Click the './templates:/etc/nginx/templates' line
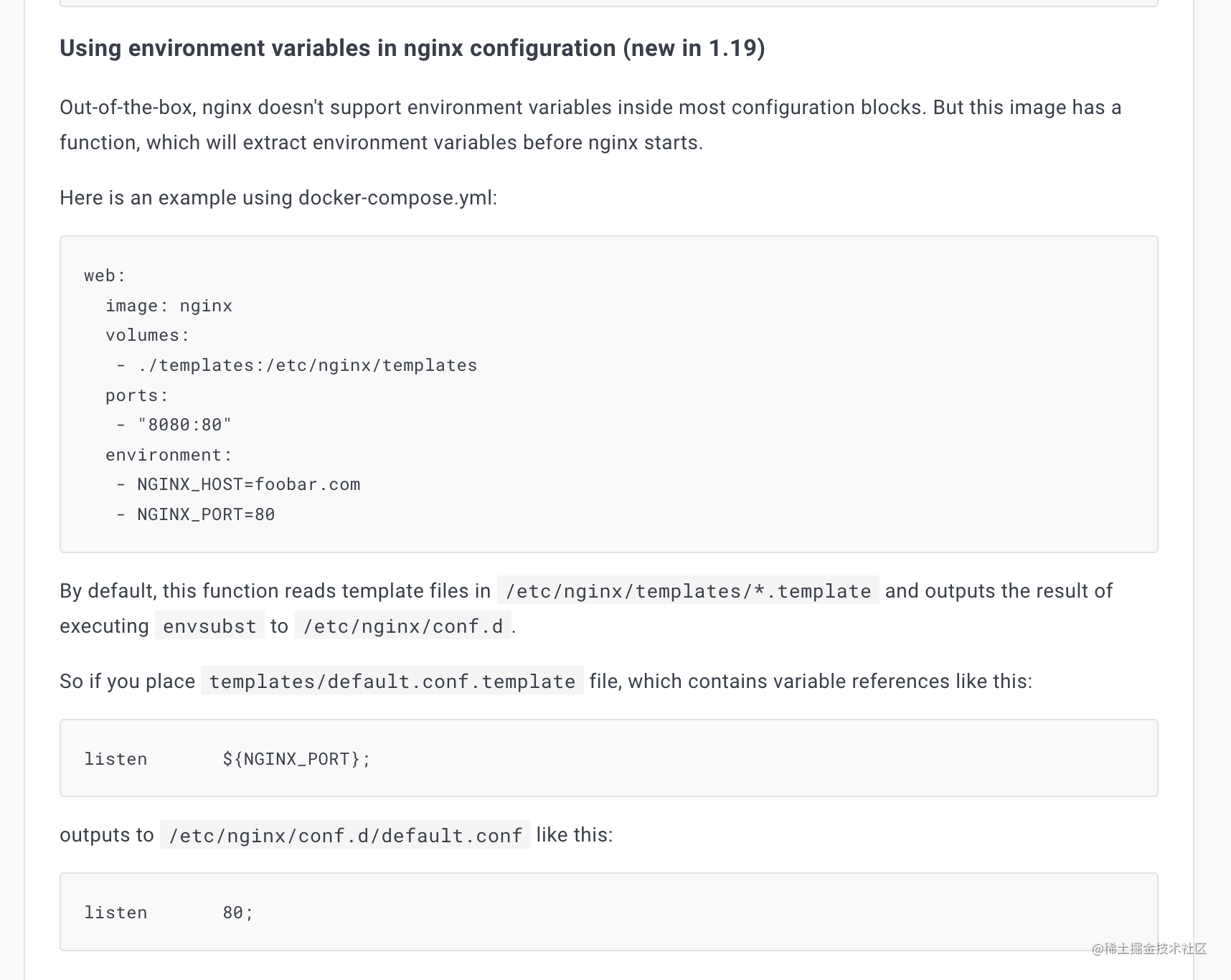Viewport: 1231px width, 980px height. pos(296,365)
